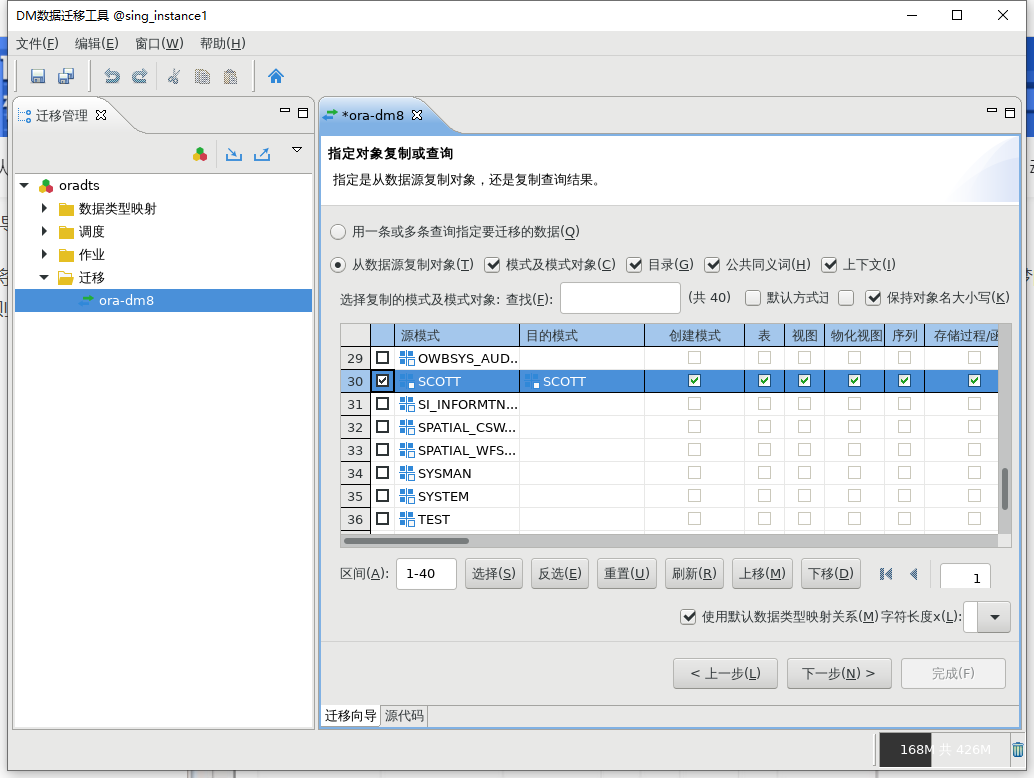Viewport: 1034px width, 778px height.
Task: Expand the 数据类型映射 folder in the tree
Action: (x=43, y=208)
